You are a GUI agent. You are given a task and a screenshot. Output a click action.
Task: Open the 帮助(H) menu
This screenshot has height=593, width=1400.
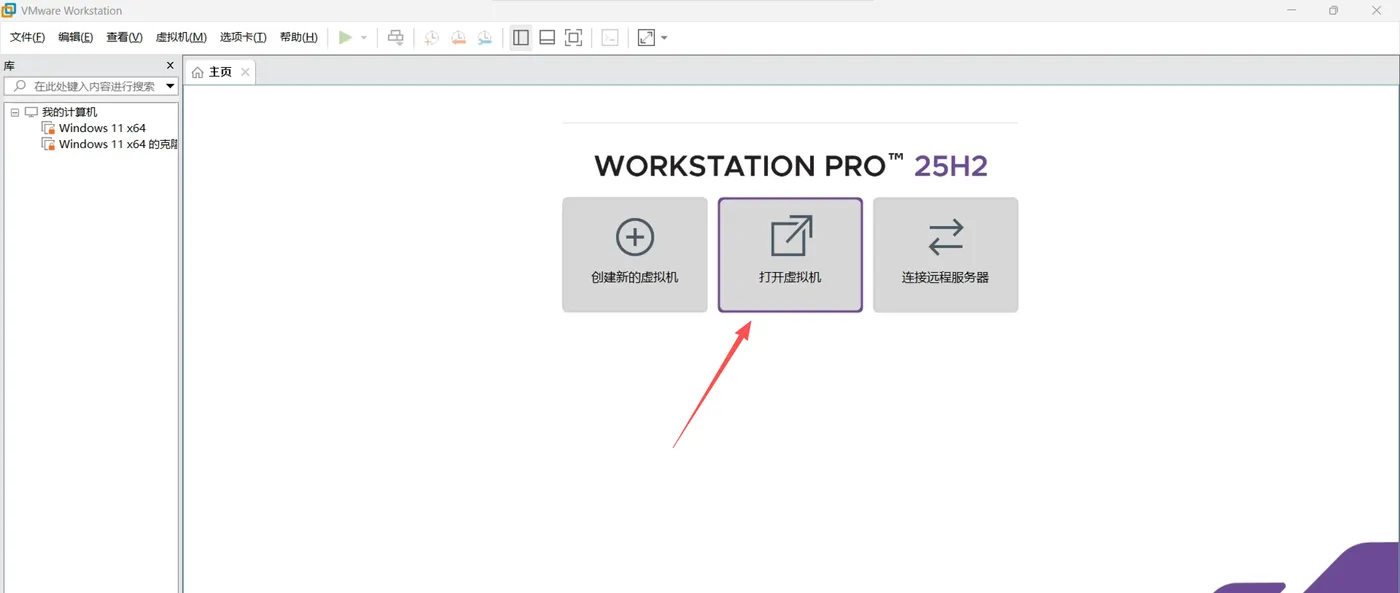[x=299, y=37]
